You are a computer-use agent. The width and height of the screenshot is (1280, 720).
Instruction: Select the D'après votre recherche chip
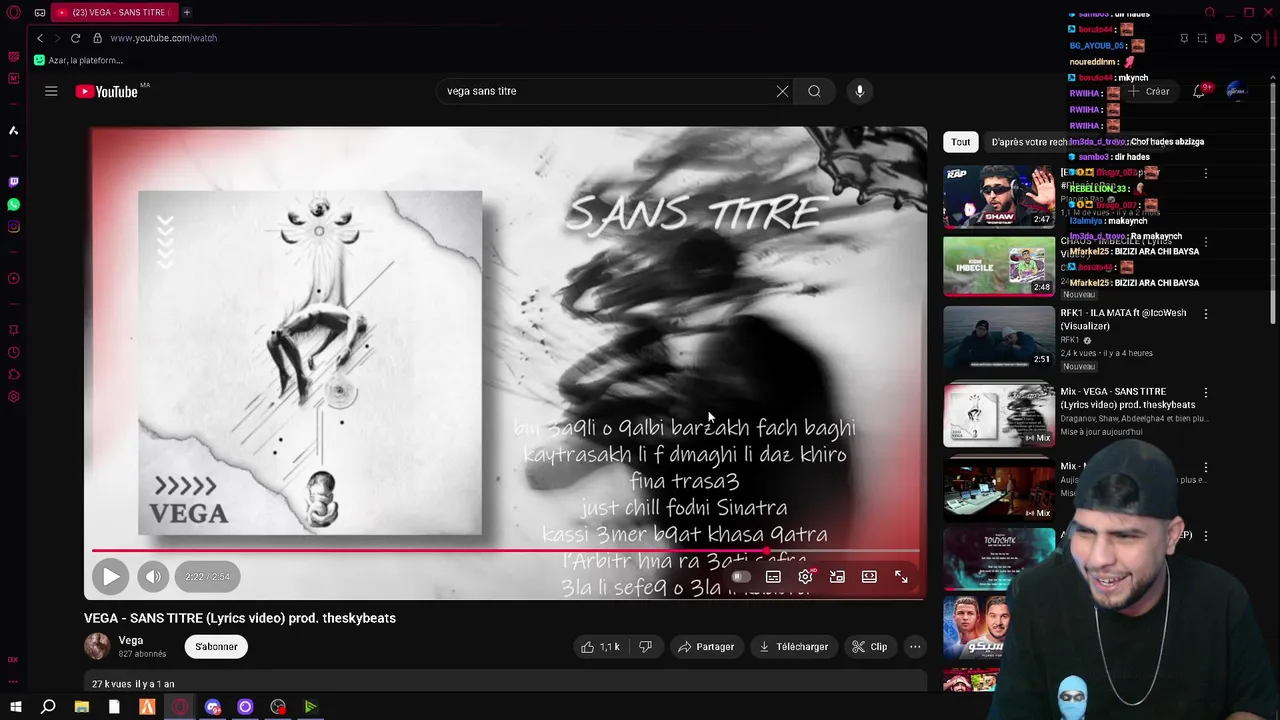1030,142
